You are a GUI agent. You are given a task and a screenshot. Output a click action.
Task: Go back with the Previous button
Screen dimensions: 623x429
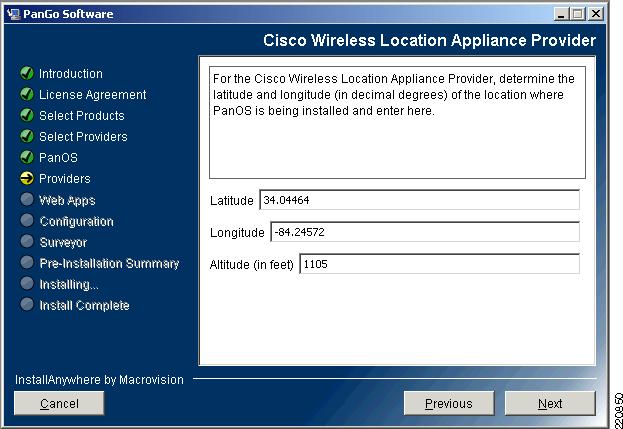449,403
